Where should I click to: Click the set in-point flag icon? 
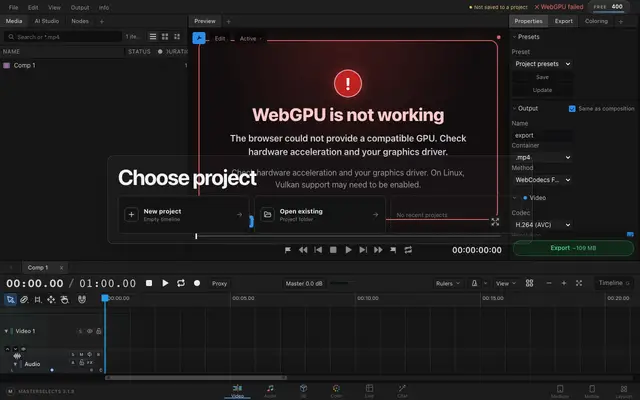288,250
